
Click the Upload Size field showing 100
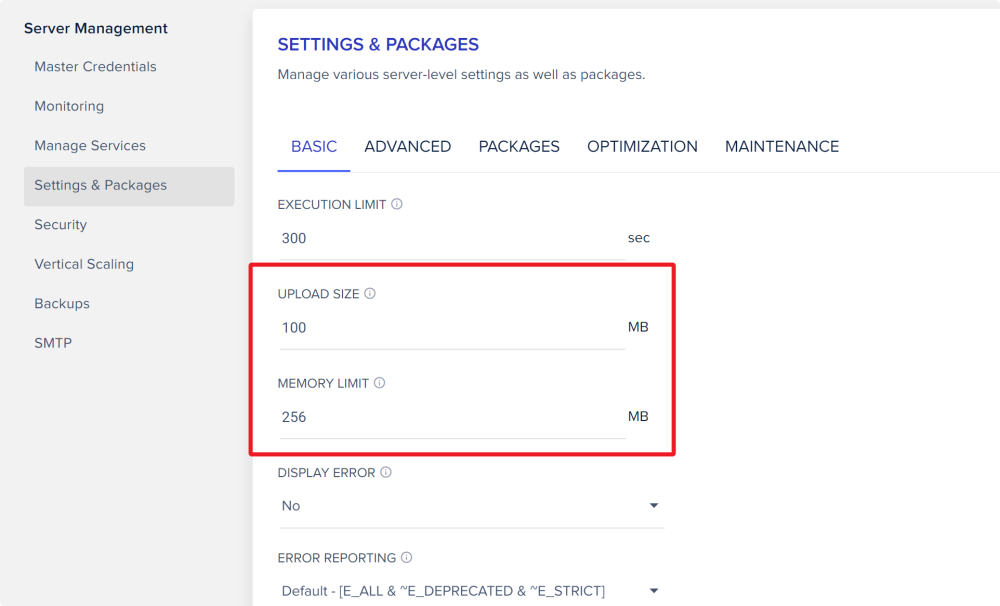coord(452,328)
